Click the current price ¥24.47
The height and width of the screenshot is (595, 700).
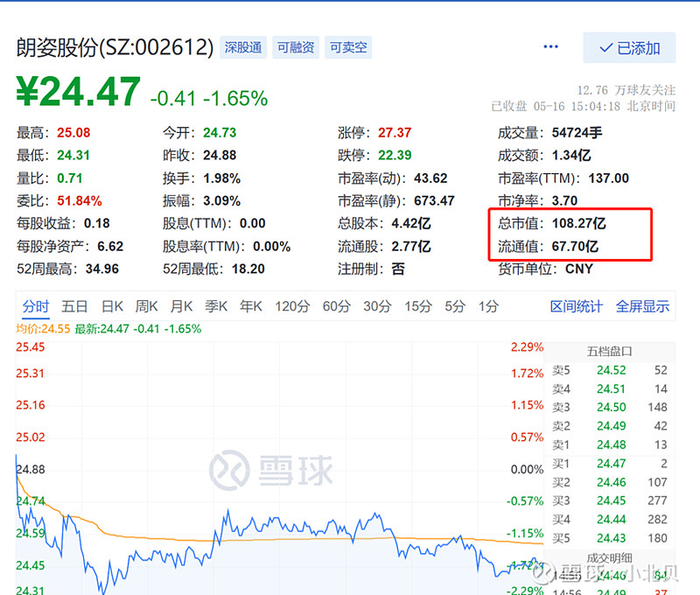tap(79, 92)
